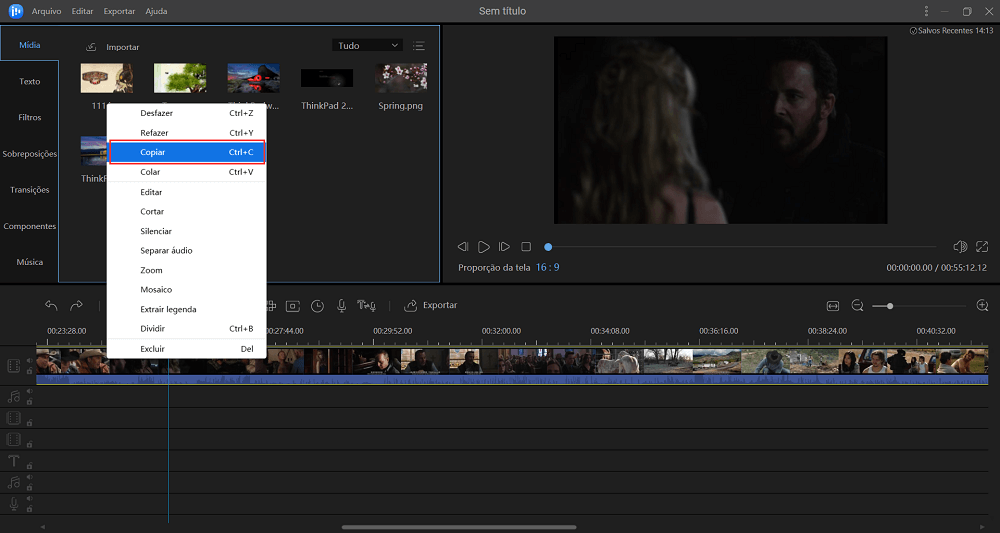Mute the music track above the voiceover track
This screenshot has width=1000, height=533.
click(29, 477)
